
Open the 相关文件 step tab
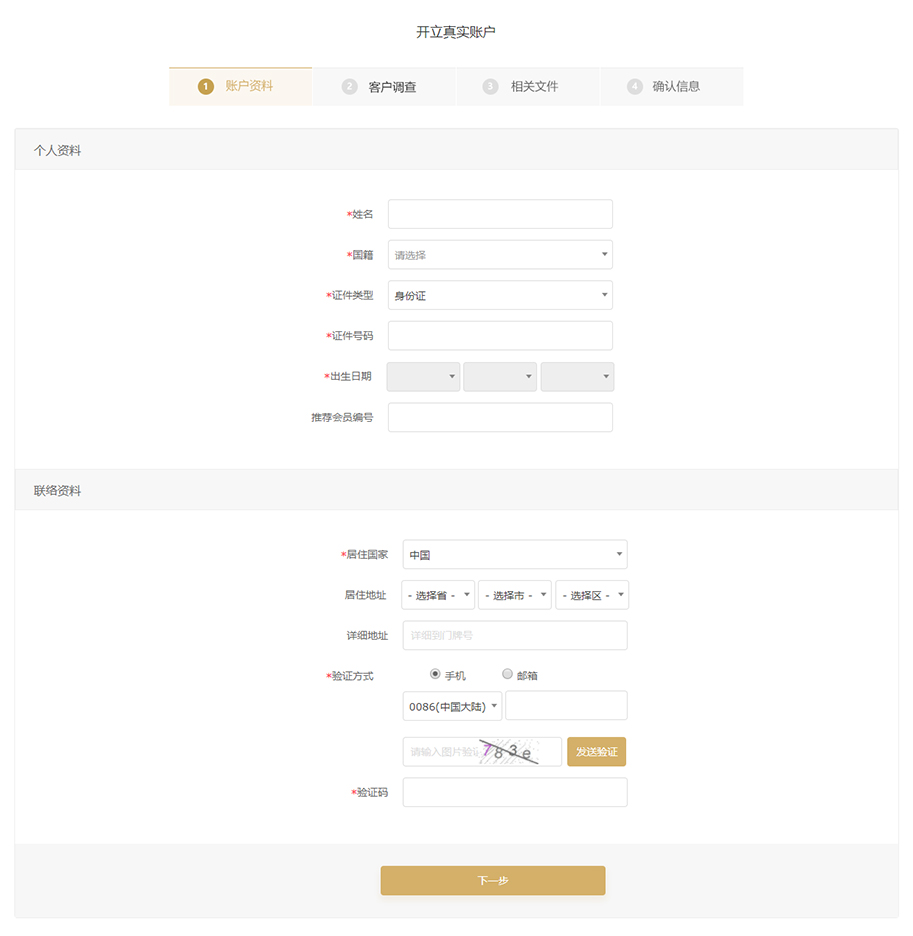pos(527,87)
